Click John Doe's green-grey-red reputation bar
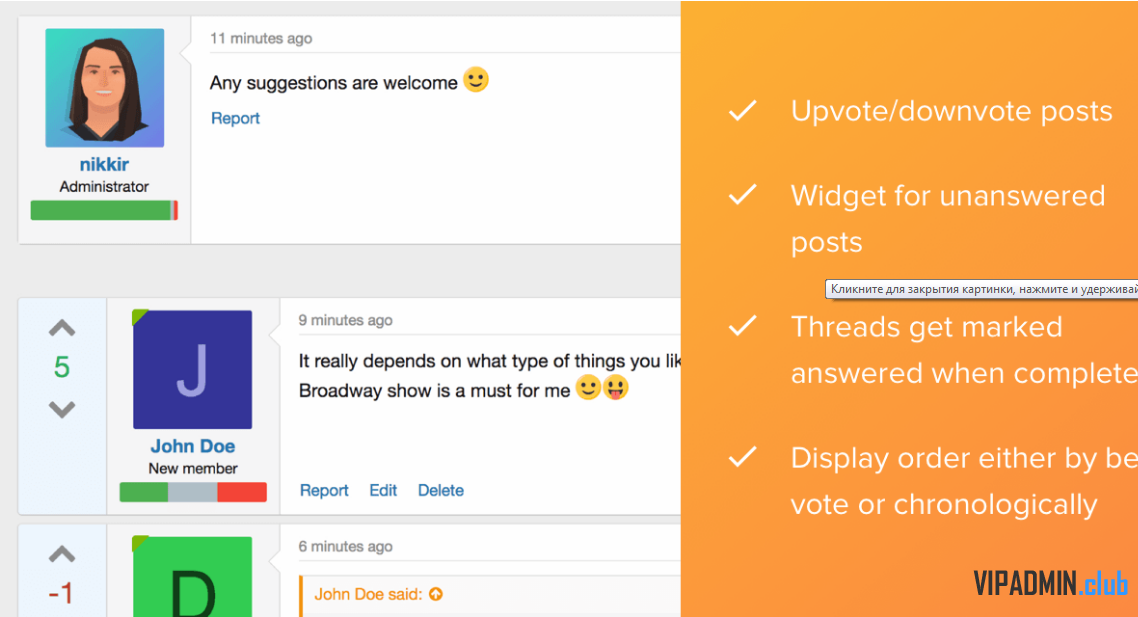Viewport: 1138px width, 617px height. point(193,492)
